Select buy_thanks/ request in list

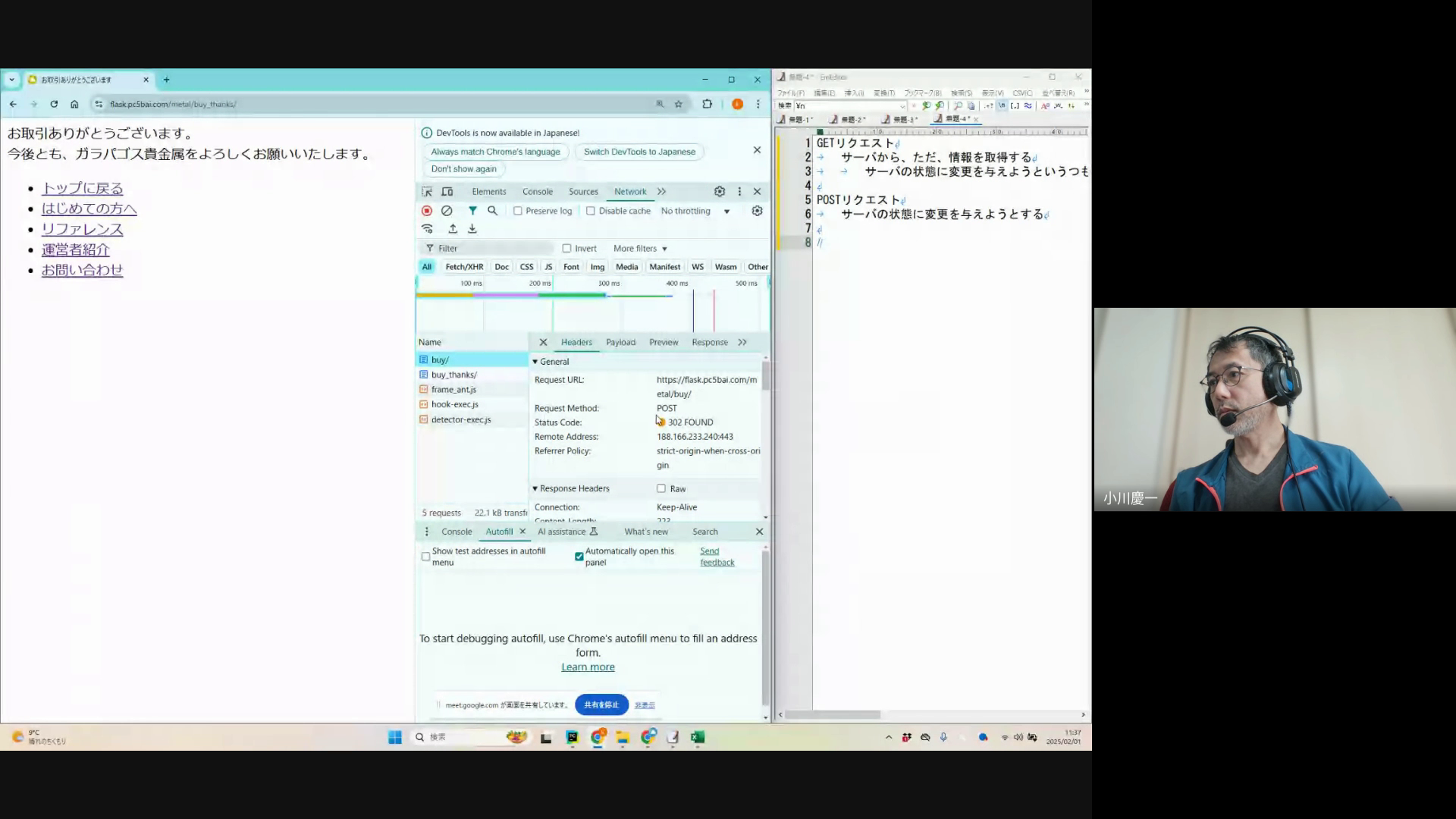pyautogui.click(x=453, y=375)
